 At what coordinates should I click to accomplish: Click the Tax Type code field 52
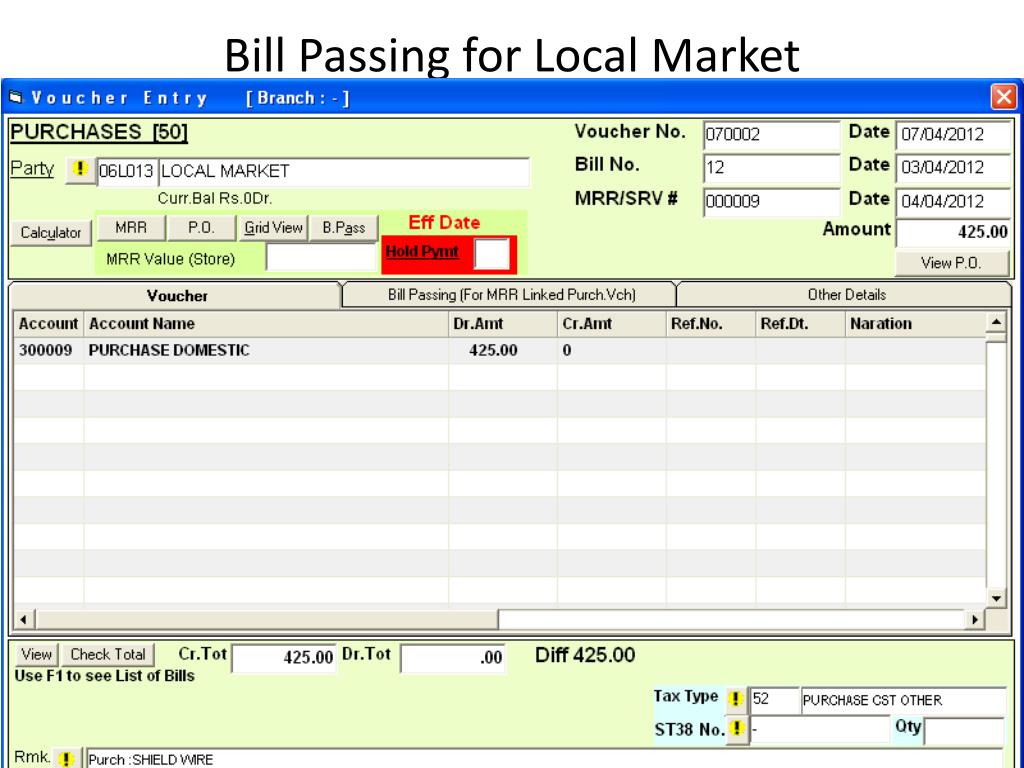(775, 700)
